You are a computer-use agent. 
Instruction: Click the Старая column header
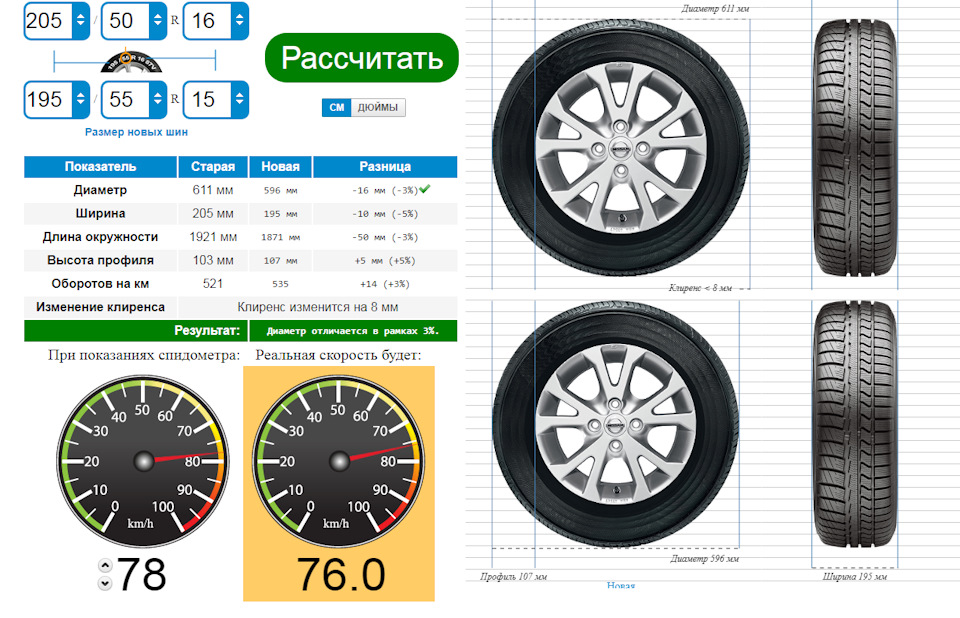click(213, 167)
